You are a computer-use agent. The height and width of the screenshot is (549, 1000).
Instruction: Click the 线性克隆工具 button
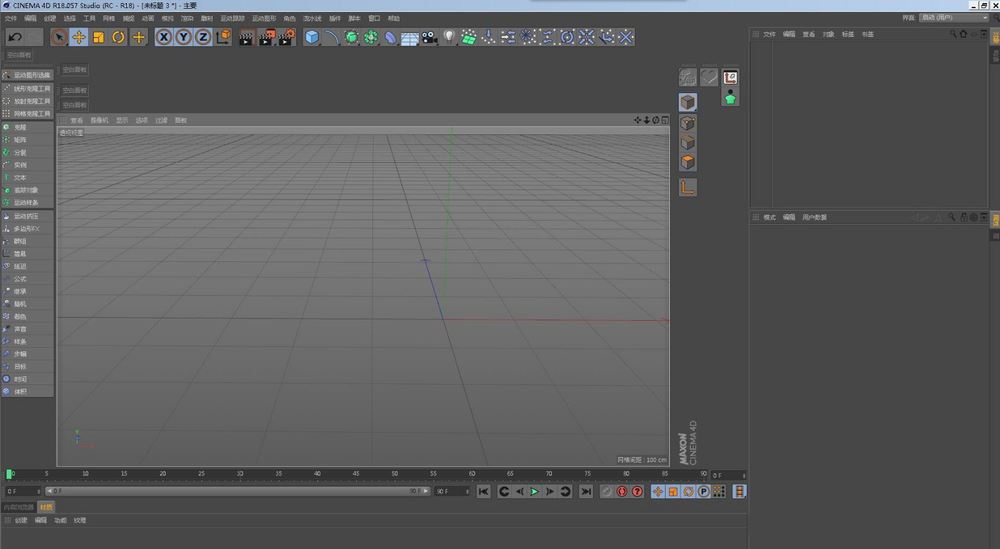tap(30, 88)
